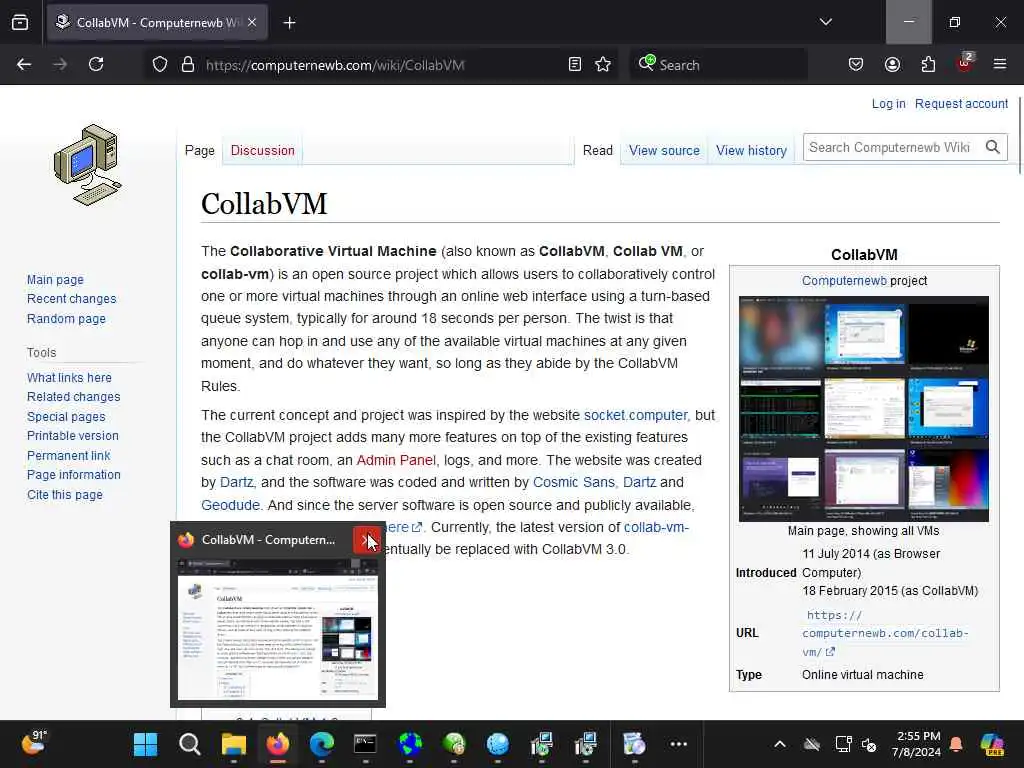Expand the list all tabs chevron

[x=826, y=22]
